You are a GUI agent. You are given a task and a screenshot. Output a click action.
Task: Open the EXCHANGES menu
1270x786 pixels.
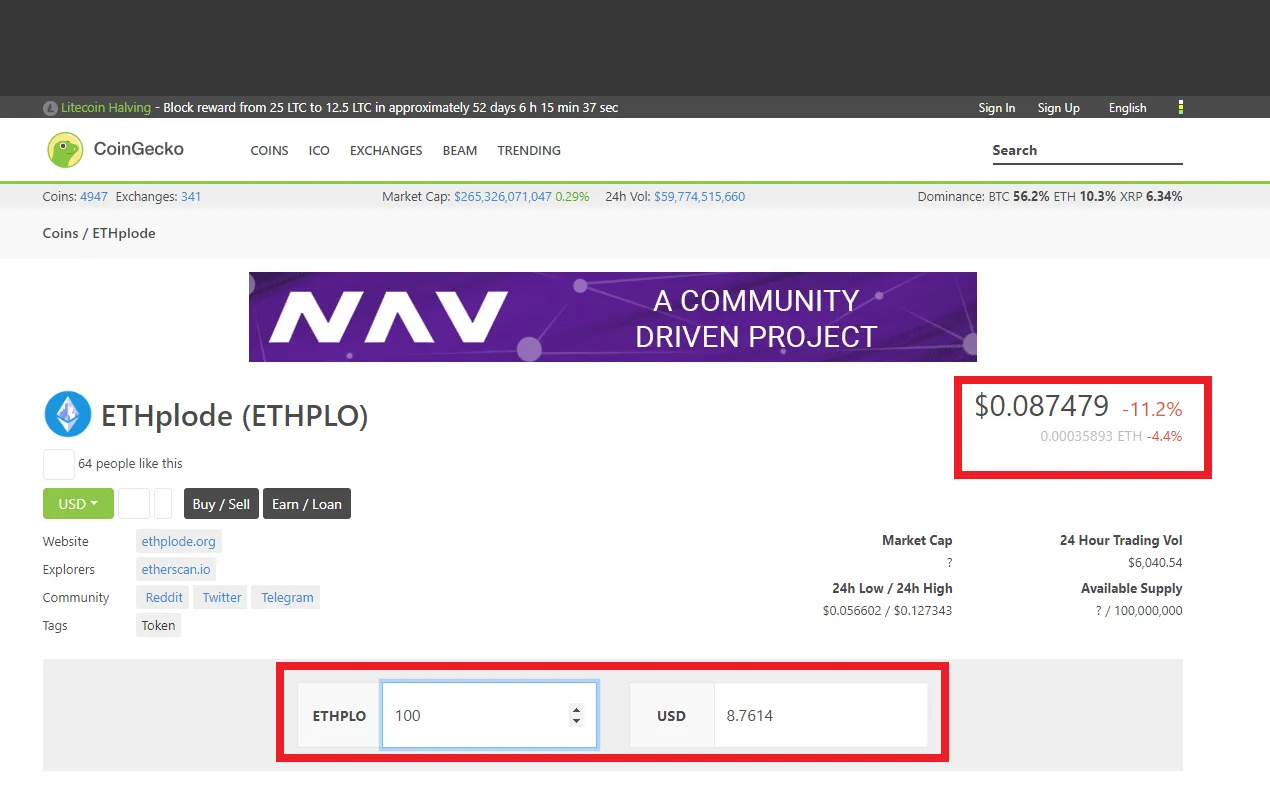(x=386, y=151)
